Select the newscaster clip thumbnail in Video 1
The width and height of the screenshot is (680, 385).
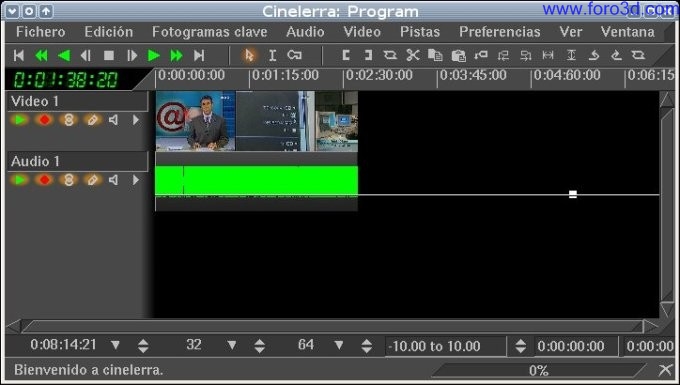pos(196,121)
